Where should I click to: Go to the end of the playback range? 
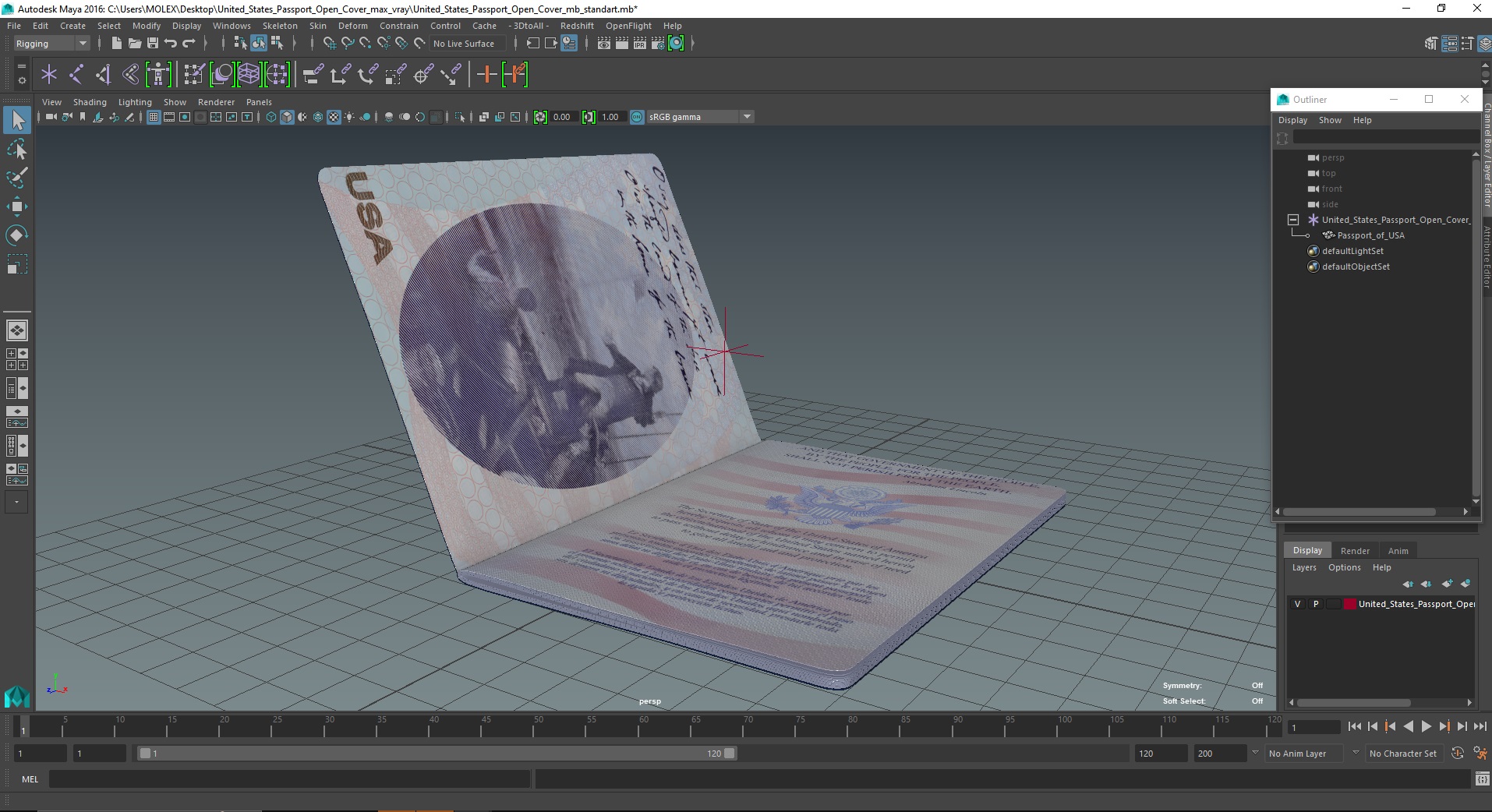pyautogui.click(x=1480, y=726)
